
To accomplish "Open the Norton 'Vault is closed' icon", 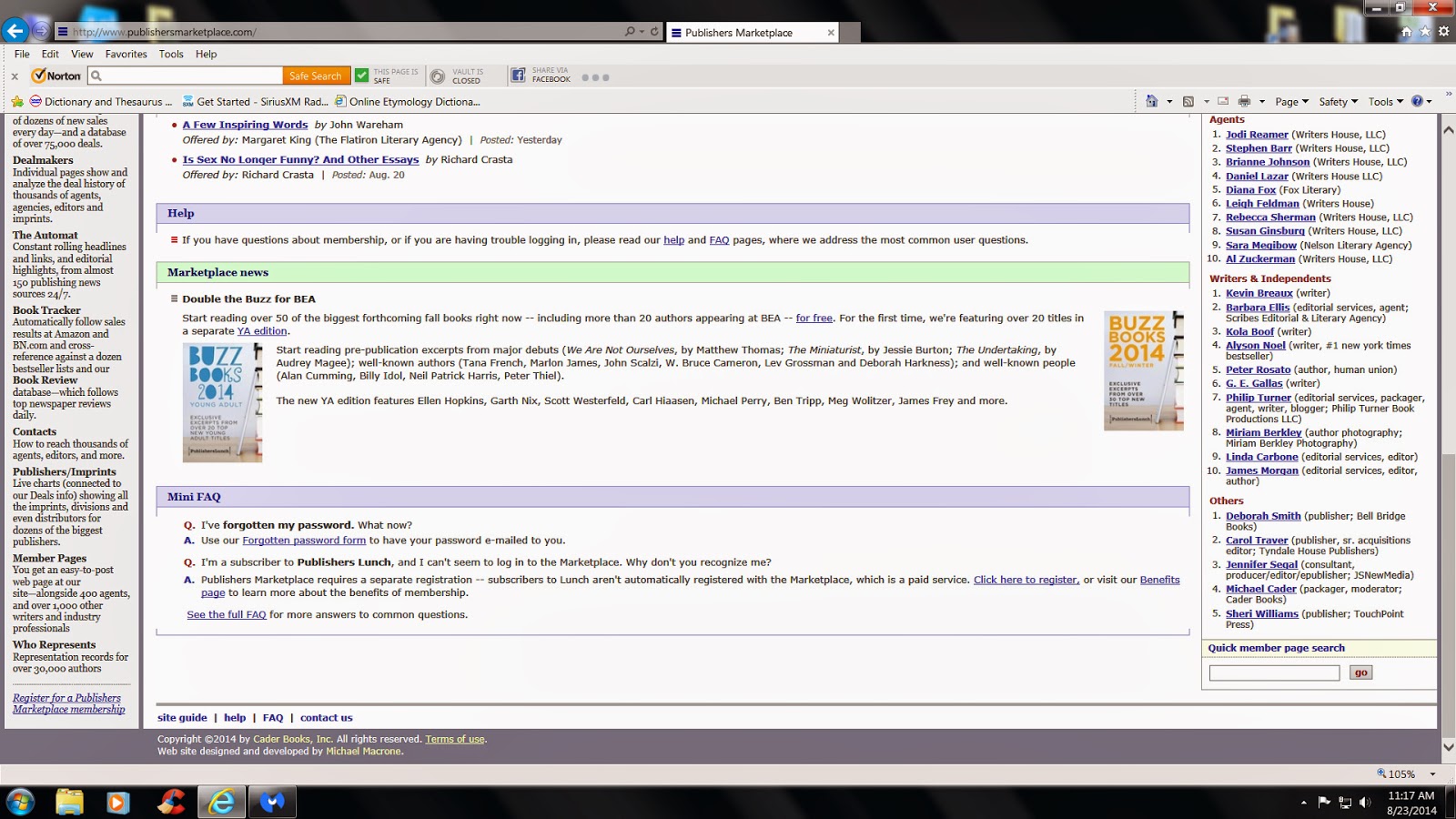I will [438, 76].
